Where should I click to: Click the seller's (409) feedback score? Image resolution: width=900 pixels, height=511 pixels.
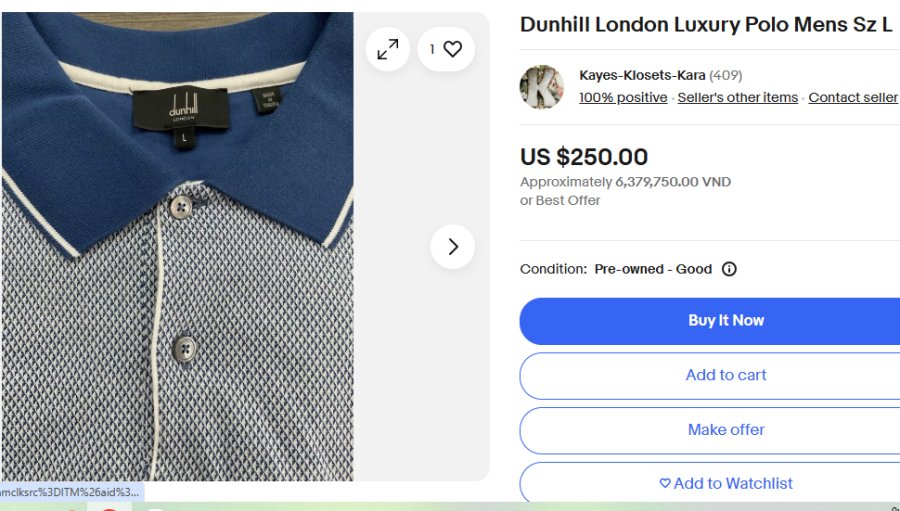(x=726, y=75)
